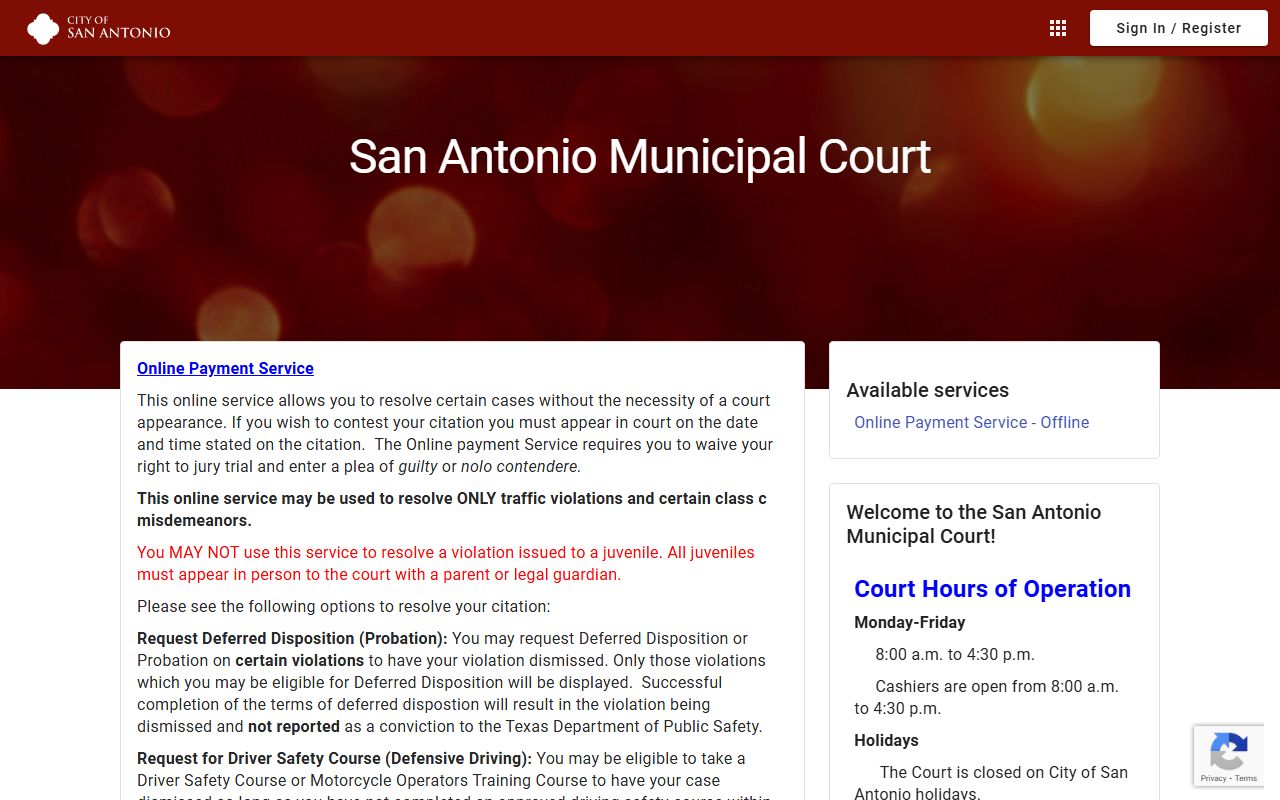
Task: Click the Court Hours of Operation heading
Action: click(x=992, y=588)
